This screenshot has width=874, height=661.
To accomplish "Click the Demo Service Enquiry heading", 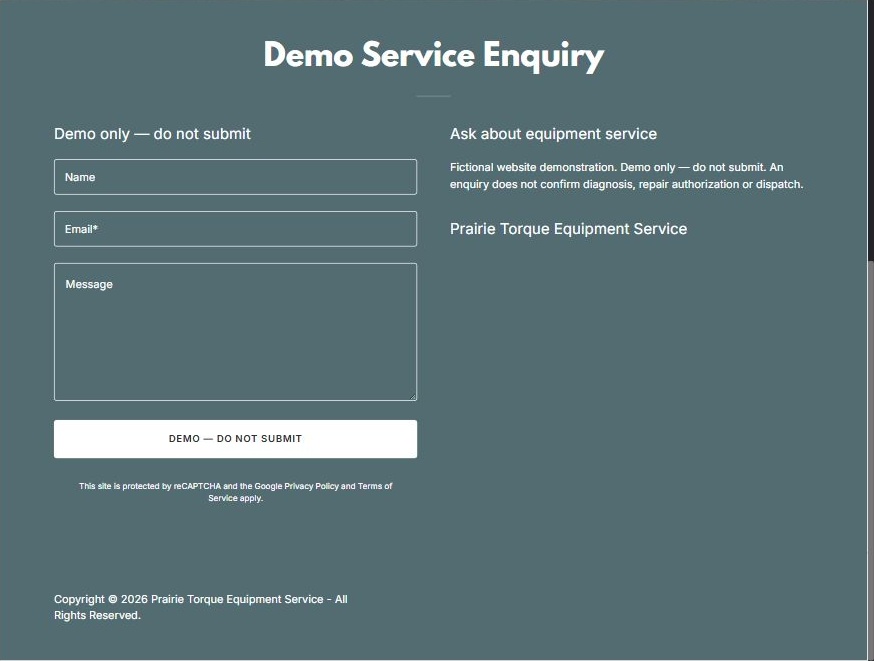I will [434, 56].
